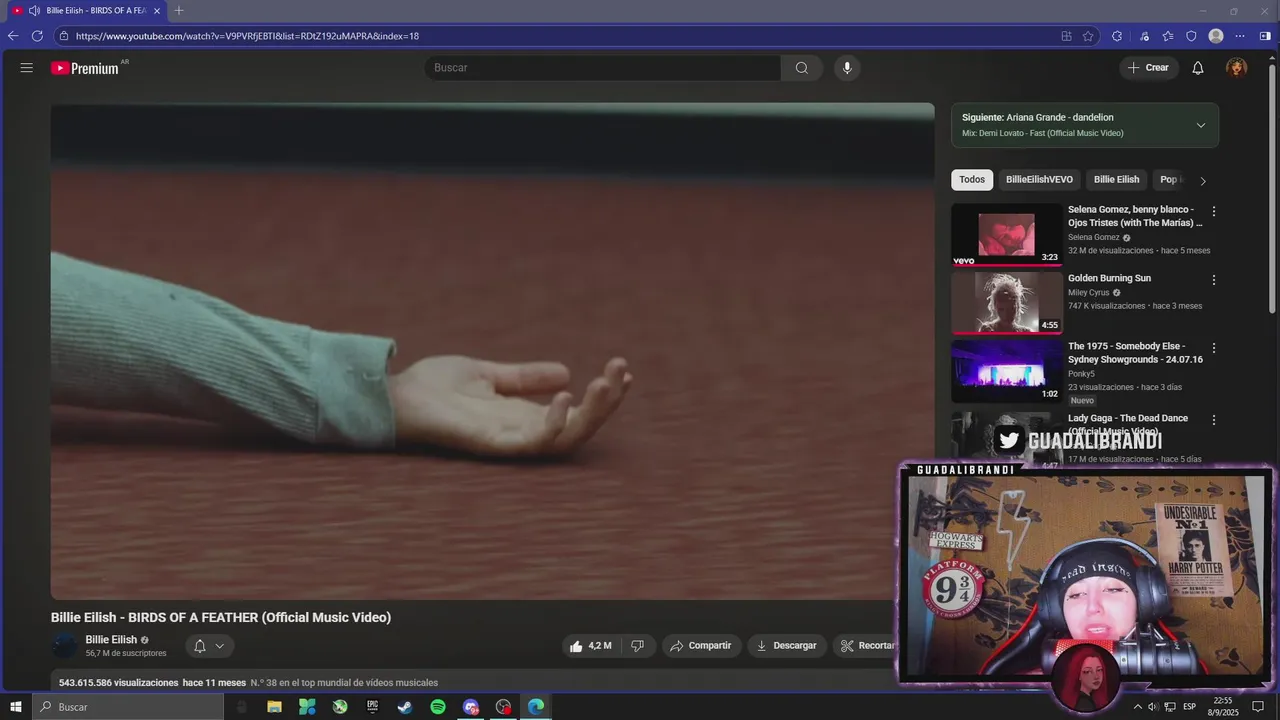Open YouTube notifications bell
1280x720 pixels.
point(1198,68)
